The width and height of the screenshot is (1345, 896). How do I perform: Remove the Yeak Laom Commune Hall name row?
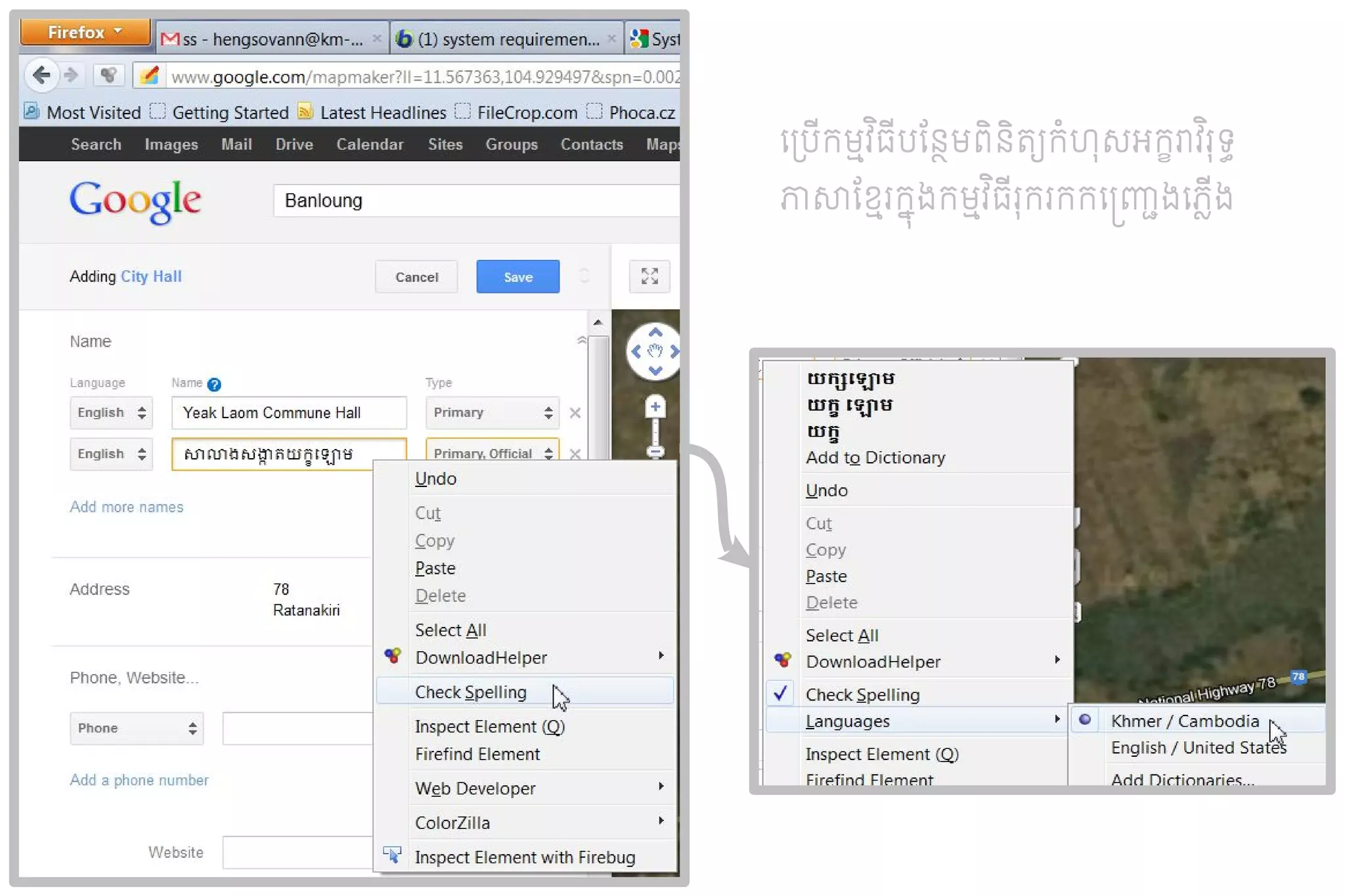575,413
